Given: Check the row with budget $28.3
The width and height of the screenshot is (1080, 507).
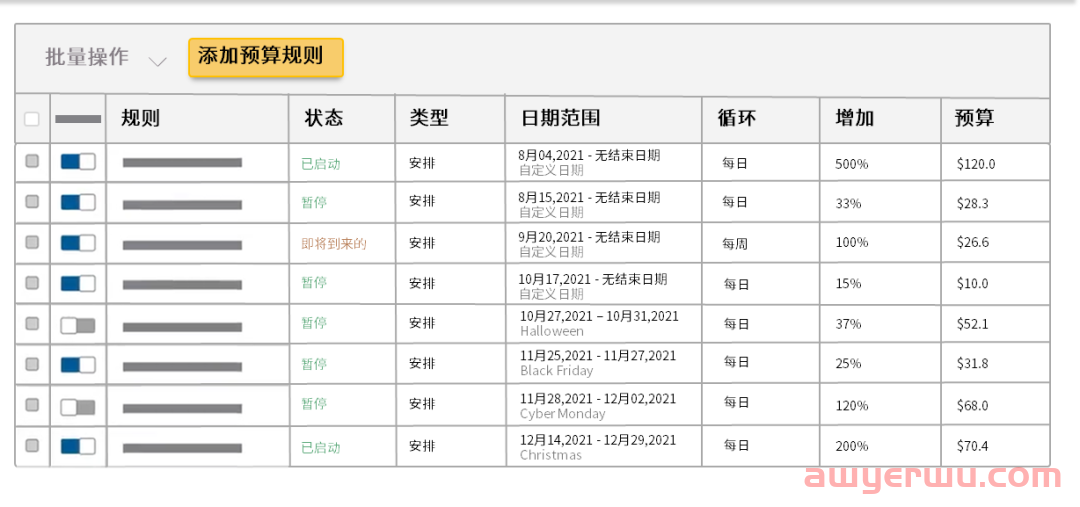Looking at the screenshot, I should (32, 202).
